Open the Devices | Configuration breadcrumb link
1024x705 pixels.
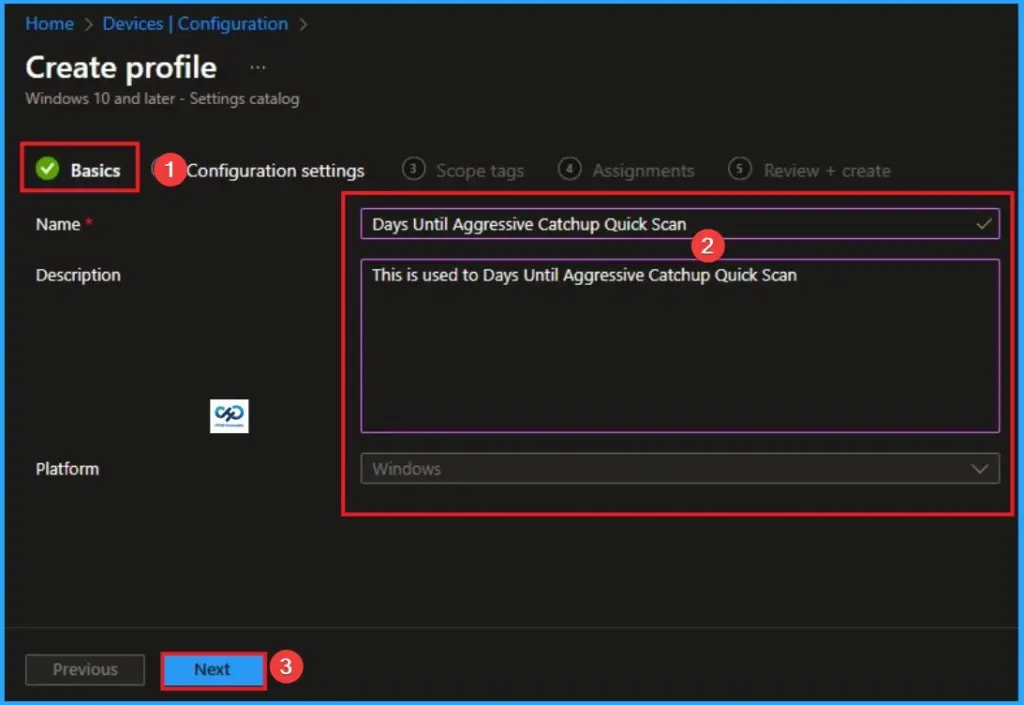(x=195, y=23)
